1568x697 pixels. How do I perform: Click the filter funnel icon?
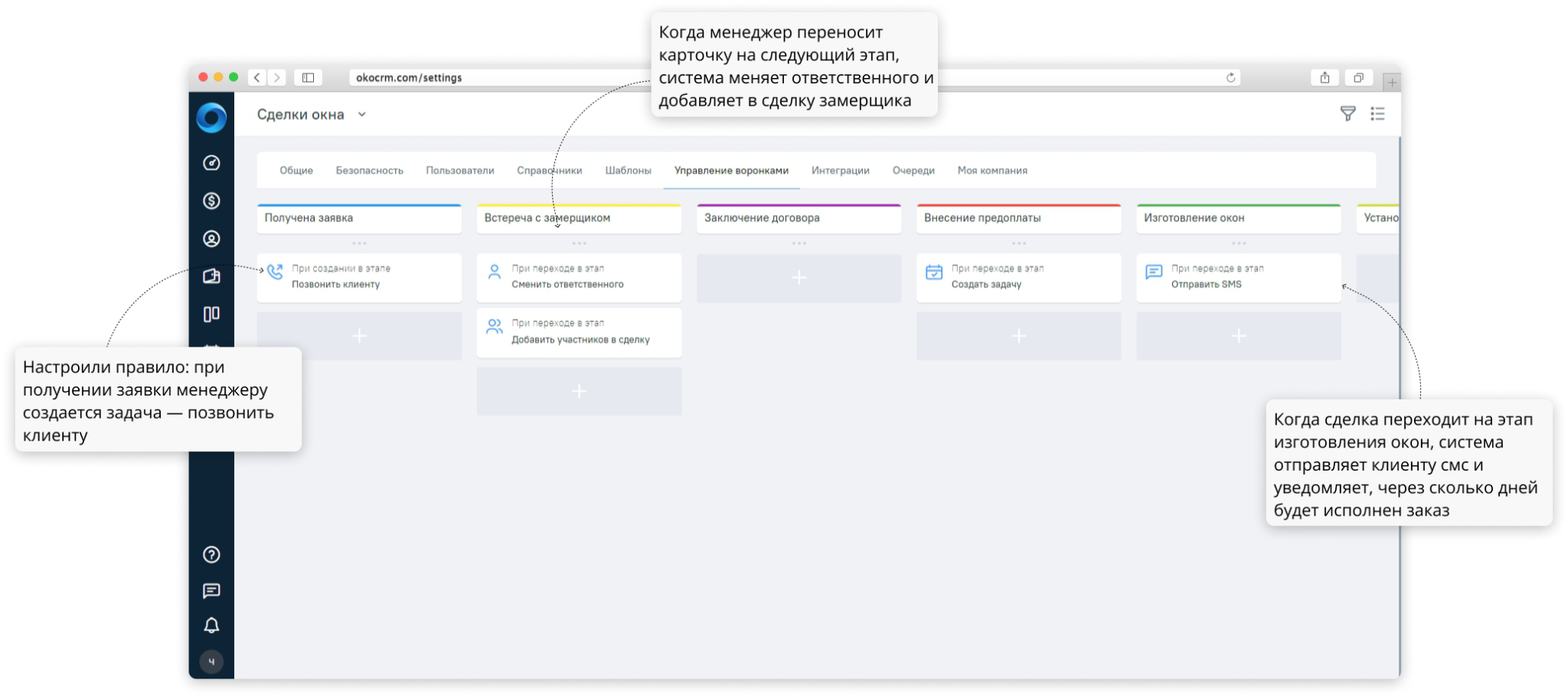tap(1348, 114)
